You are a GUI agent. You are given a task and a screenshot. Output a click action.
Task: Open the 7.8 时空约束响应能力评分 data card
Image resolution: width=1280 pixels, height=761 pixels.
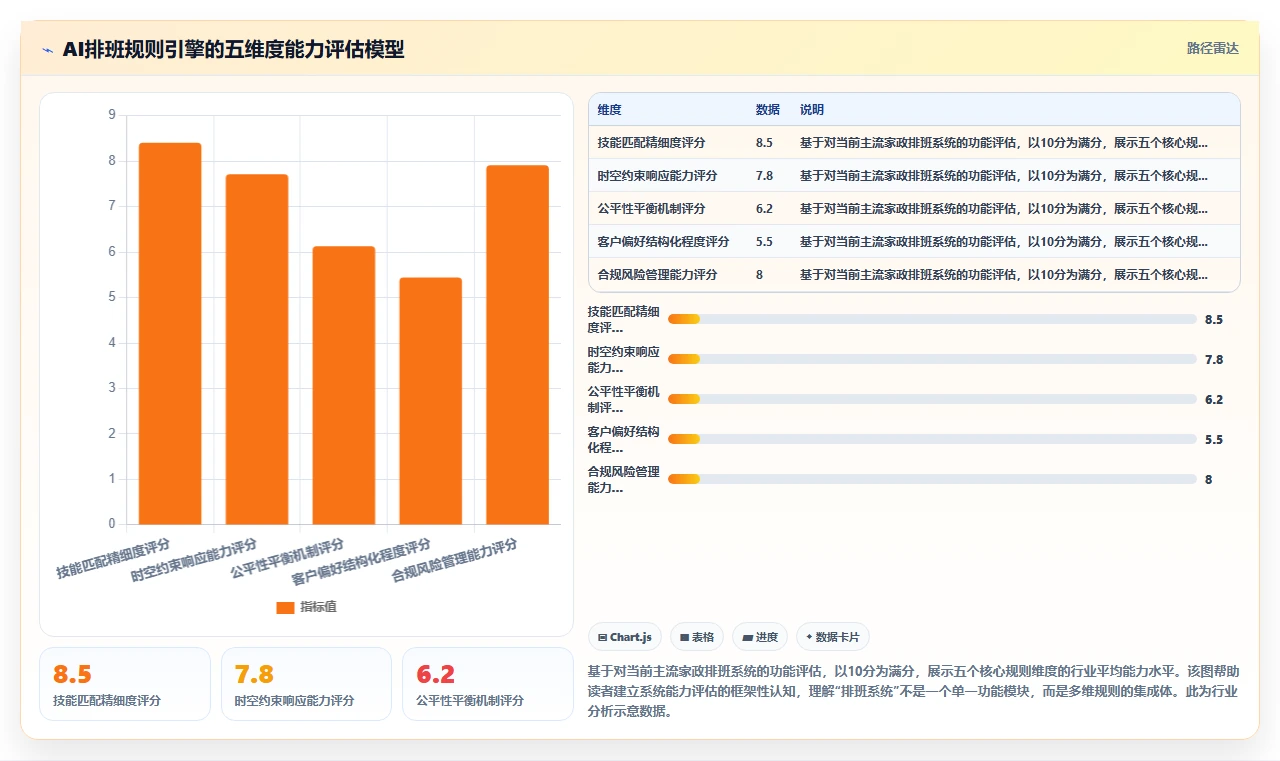point(306,684)
